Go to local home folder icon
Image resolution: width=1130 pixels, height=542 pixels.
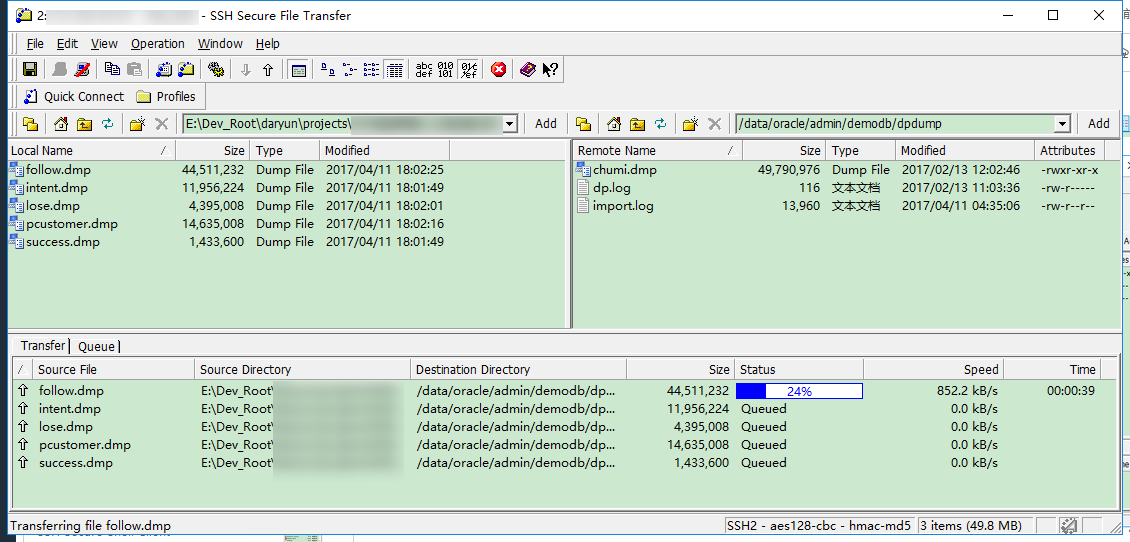pos(61,124)
